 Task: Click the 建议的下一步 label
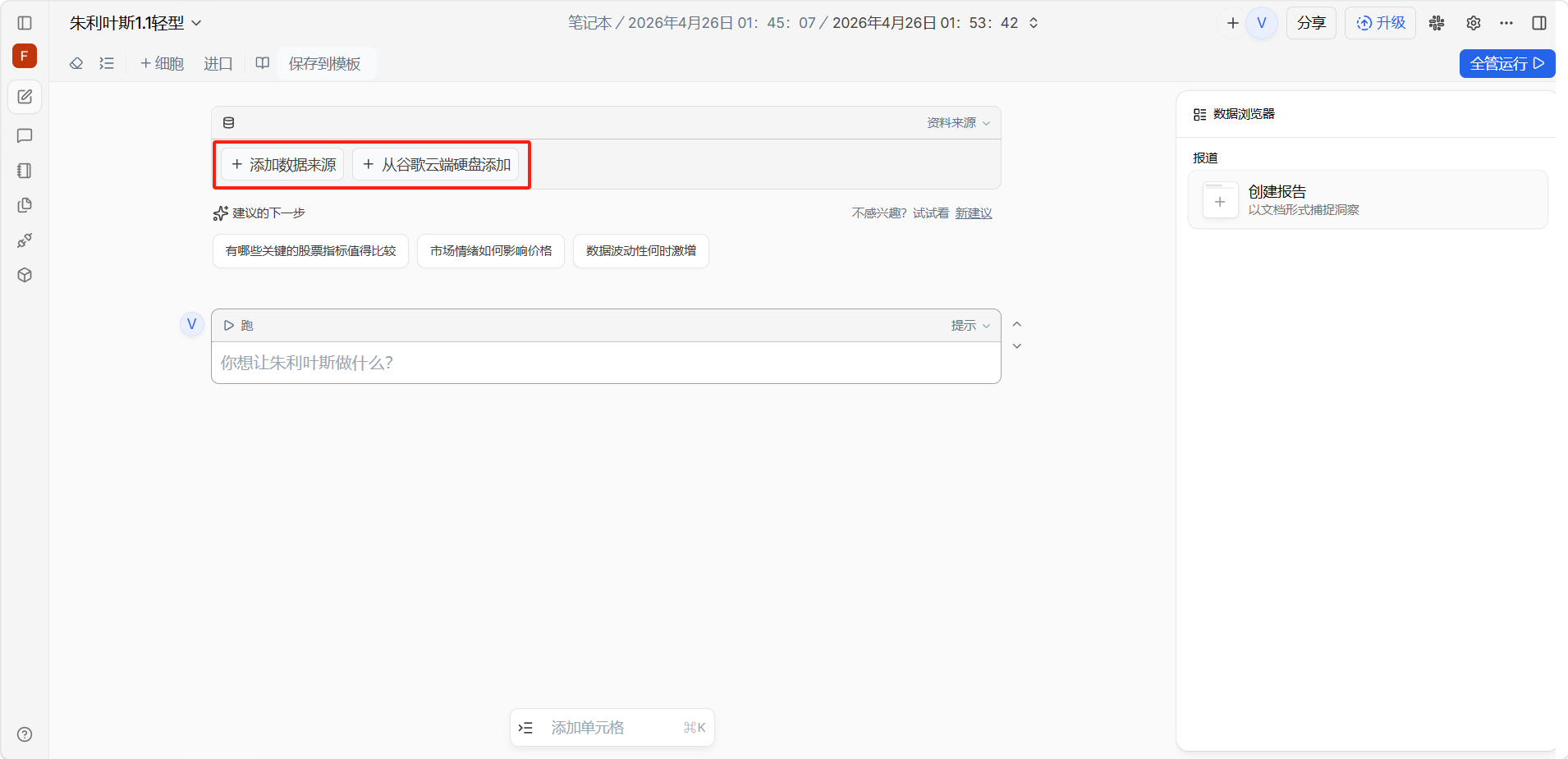pos(268,213)
